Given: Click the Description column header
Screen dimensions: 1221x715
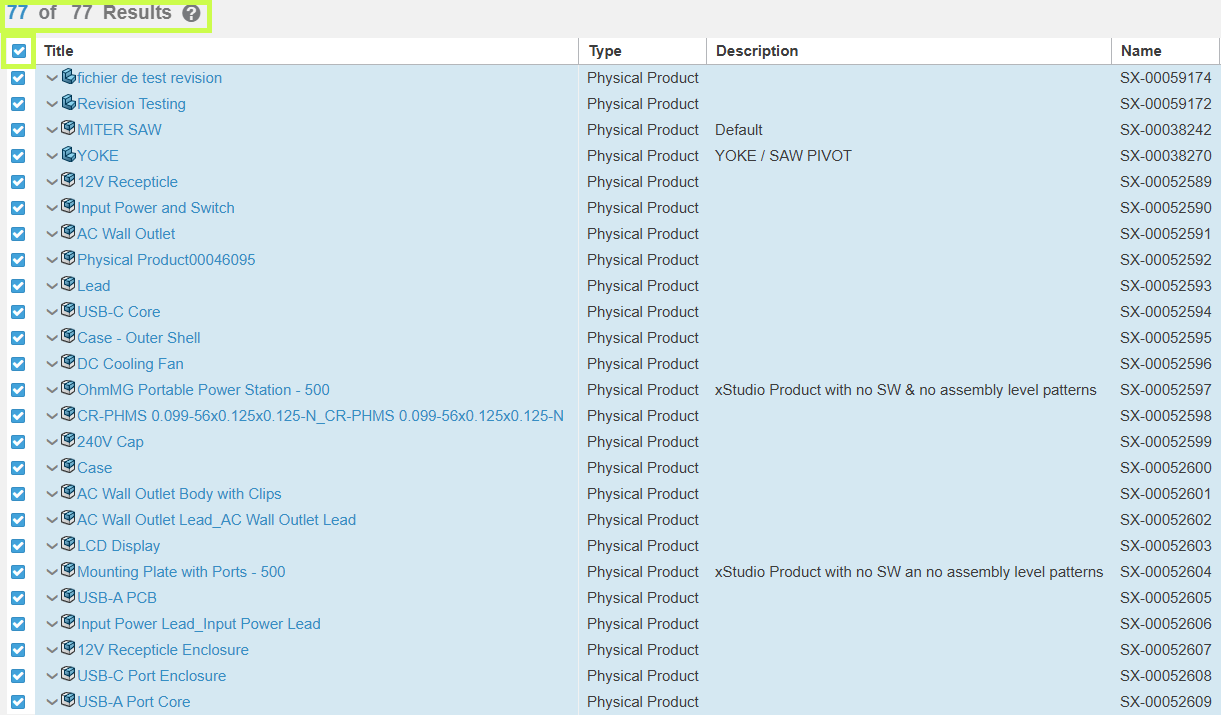Looking at the screenshot, I should 756,51.
